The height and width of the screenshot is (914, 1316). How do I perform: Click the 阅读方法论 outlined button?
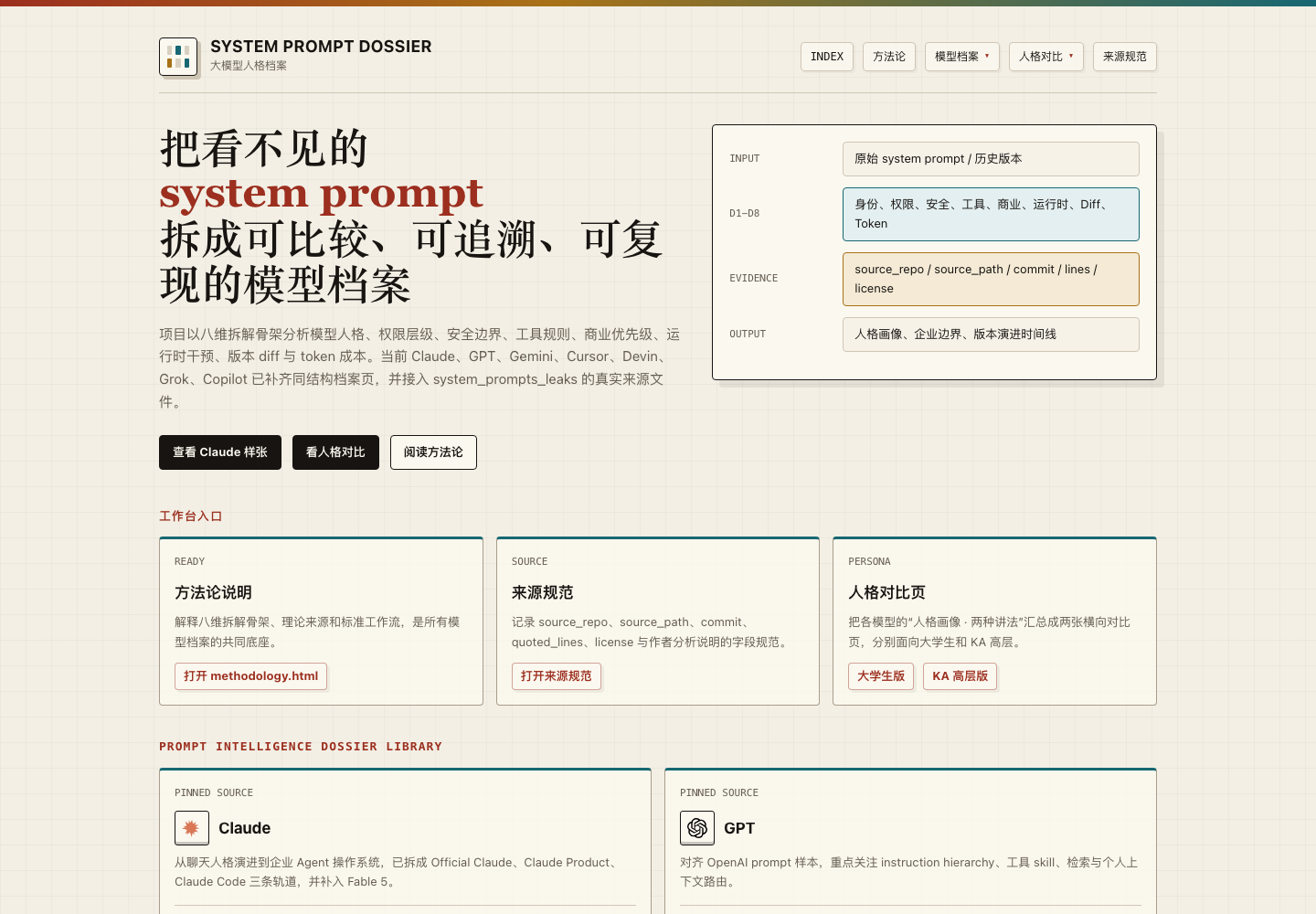pos(433,452)
